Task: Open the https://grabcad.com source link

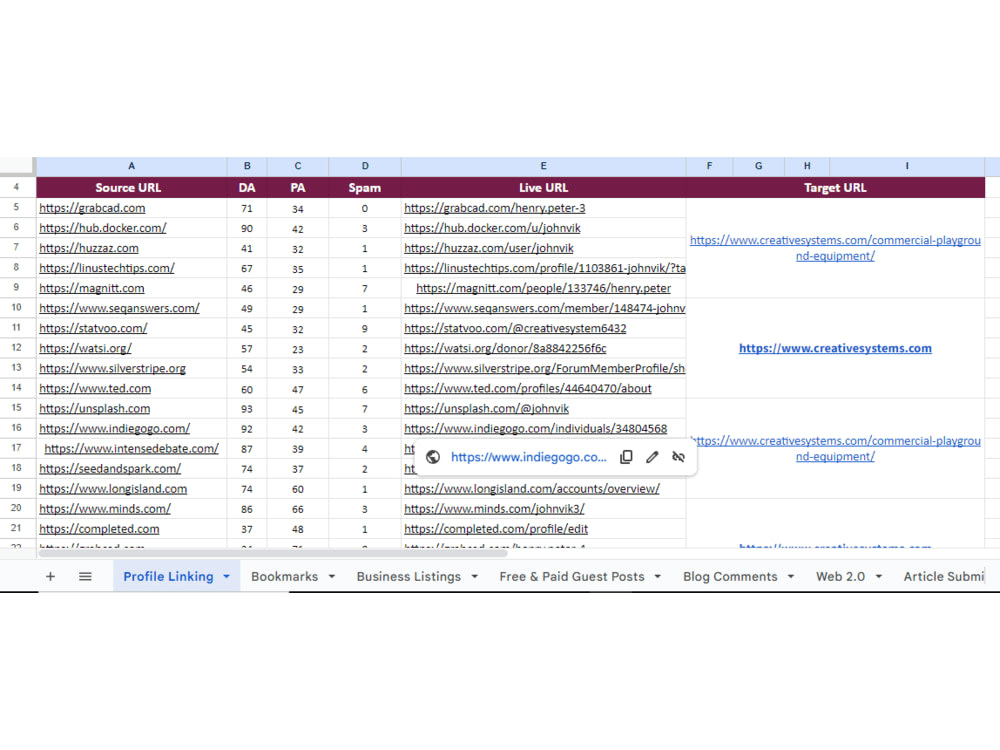Action: (92, 208)
